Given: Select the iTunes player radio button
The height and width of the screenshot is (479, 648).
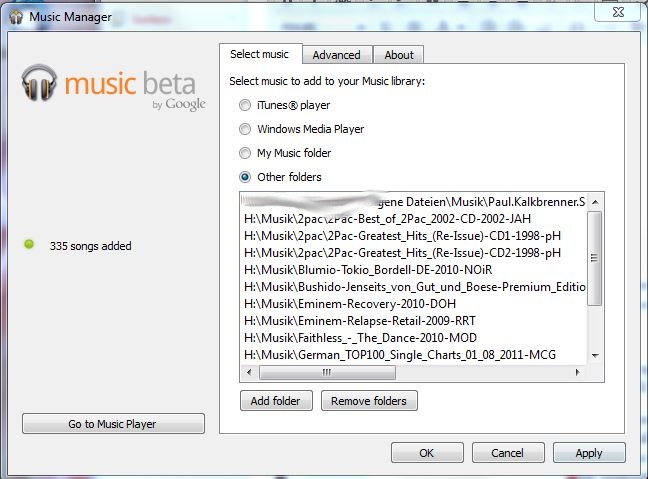Looking at the screenshot, I should pyautogui.click(x=245, y=105).
